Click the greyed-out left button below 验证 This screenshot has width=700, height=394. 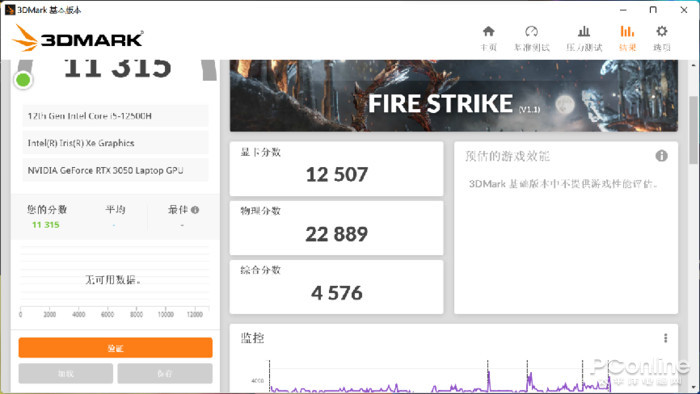[66, 373]
